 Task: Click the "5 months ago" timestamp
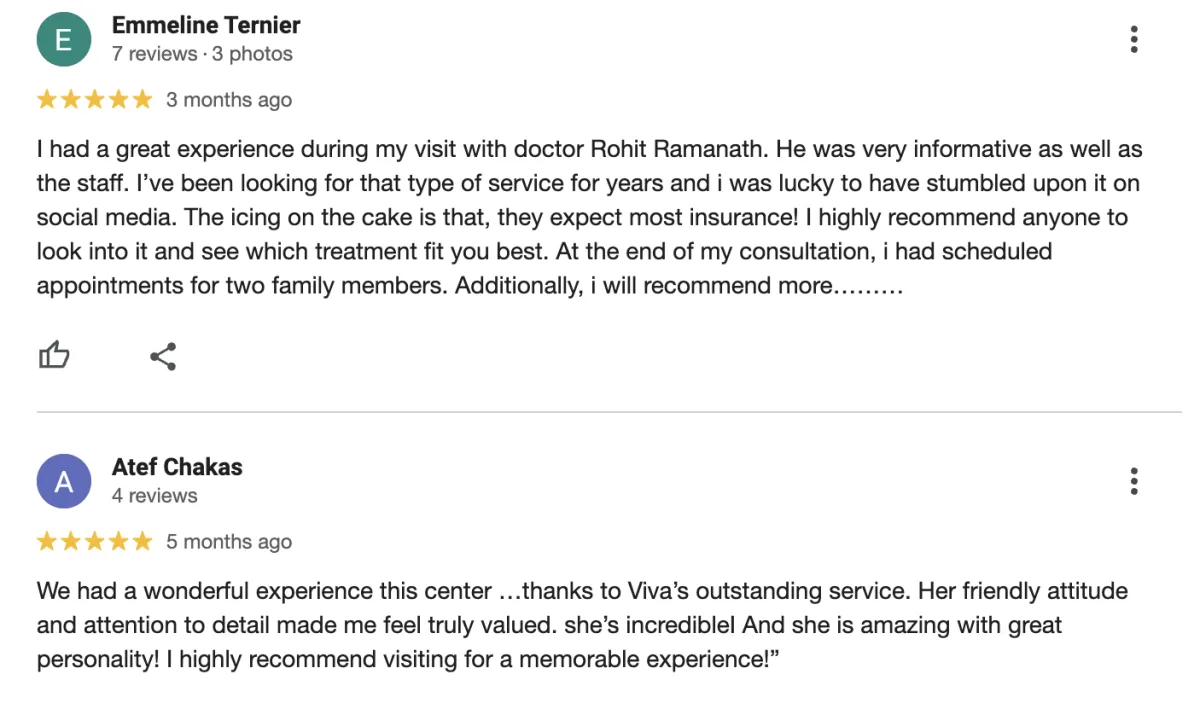click(229, 542)
